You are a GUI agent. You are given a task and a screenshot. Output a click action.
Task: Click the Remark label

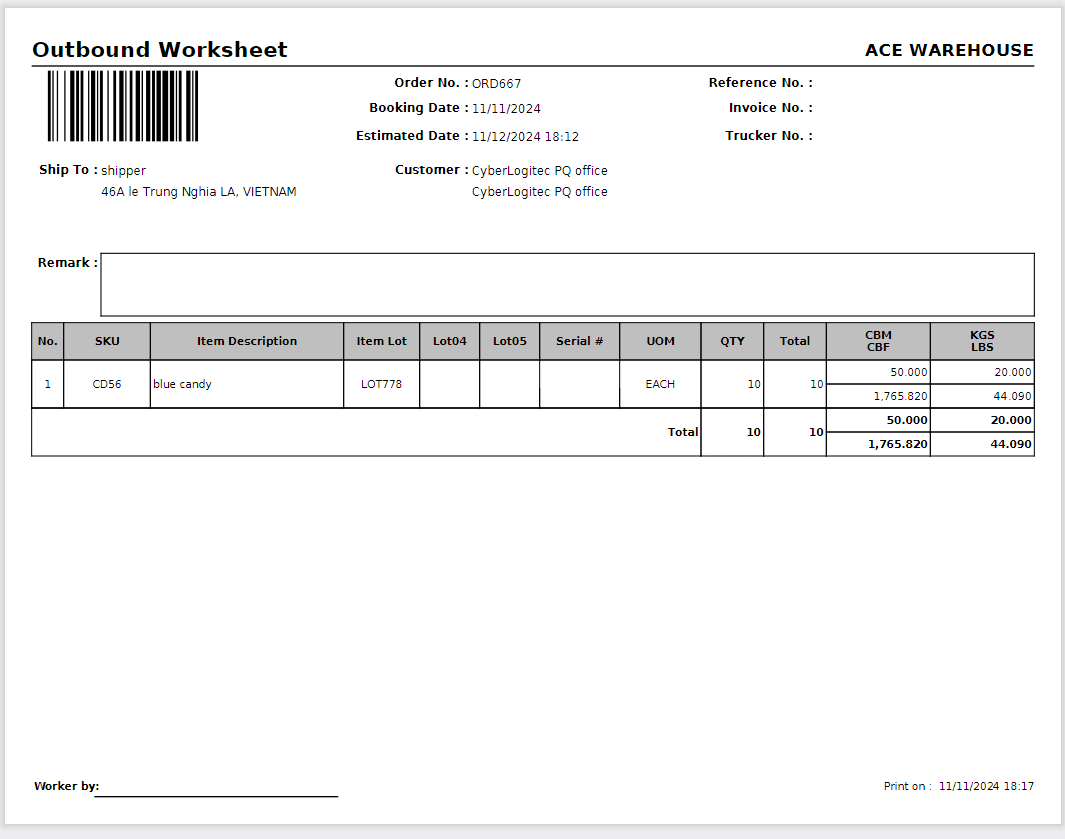click(x=67, y=263)
